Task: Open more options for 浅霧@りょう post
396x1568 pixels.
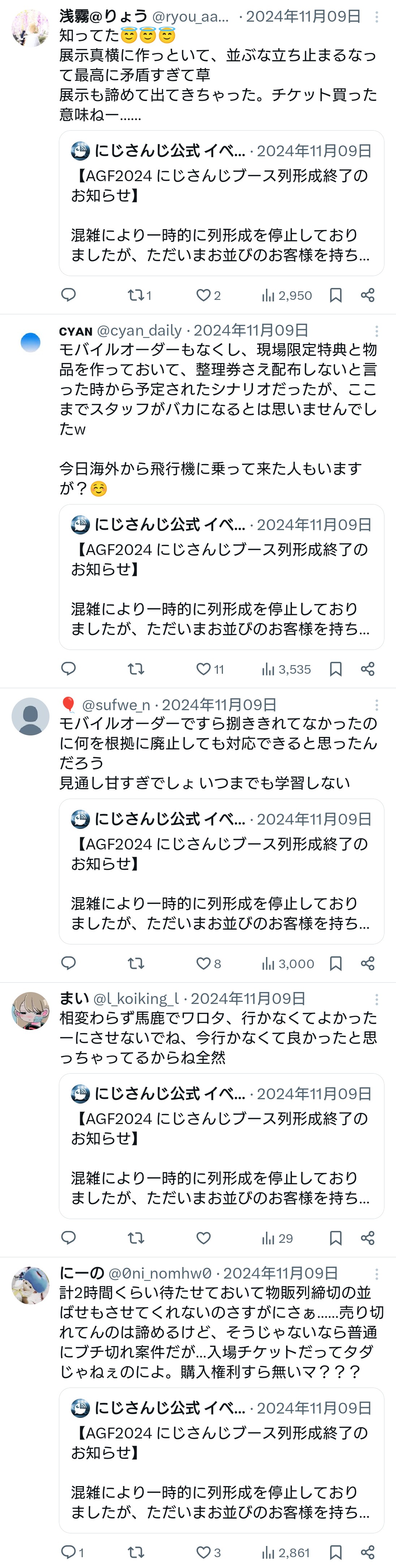Action: (376, 17)
